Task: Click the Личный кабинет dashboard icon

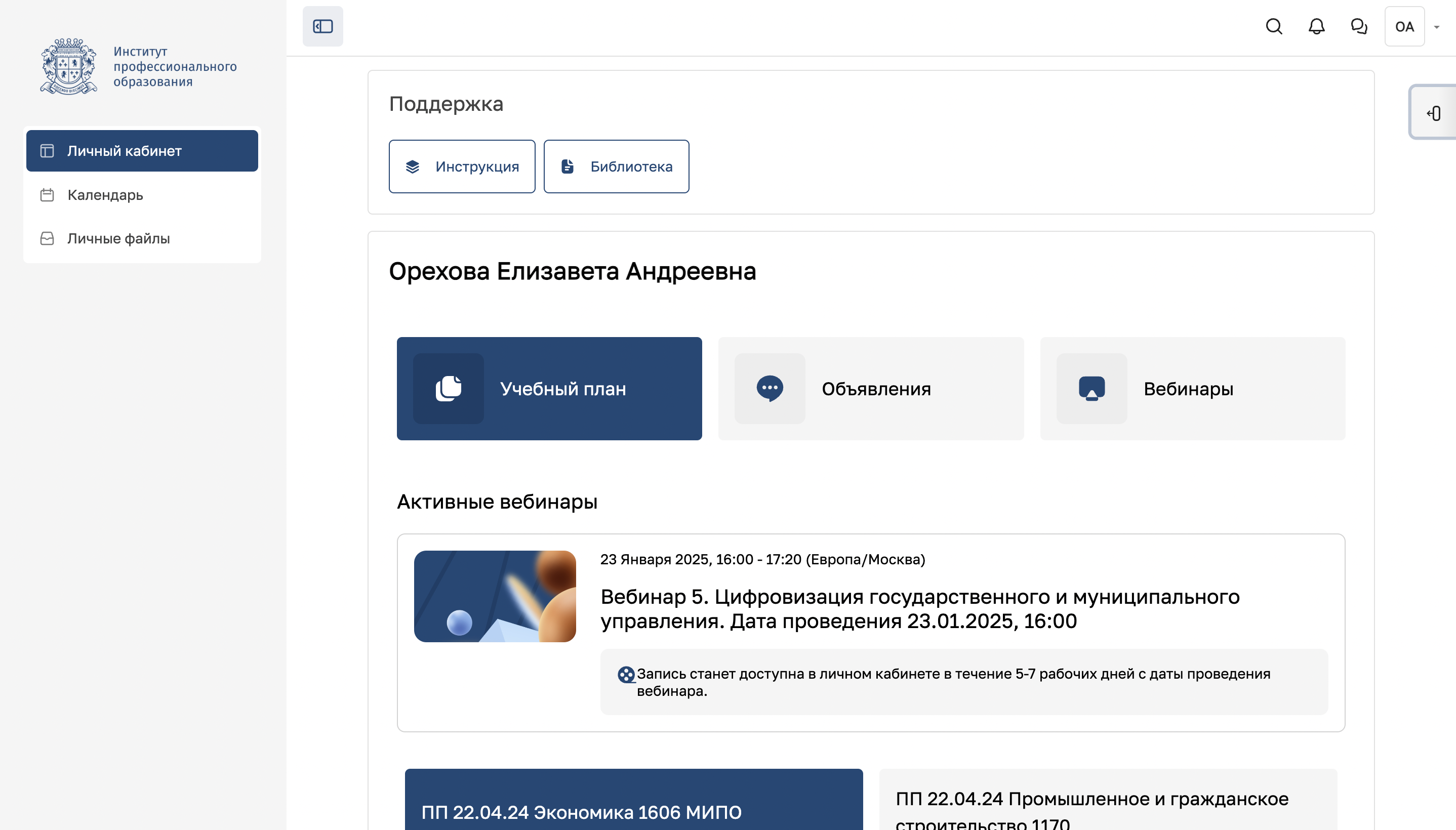Action: (47, 150)
